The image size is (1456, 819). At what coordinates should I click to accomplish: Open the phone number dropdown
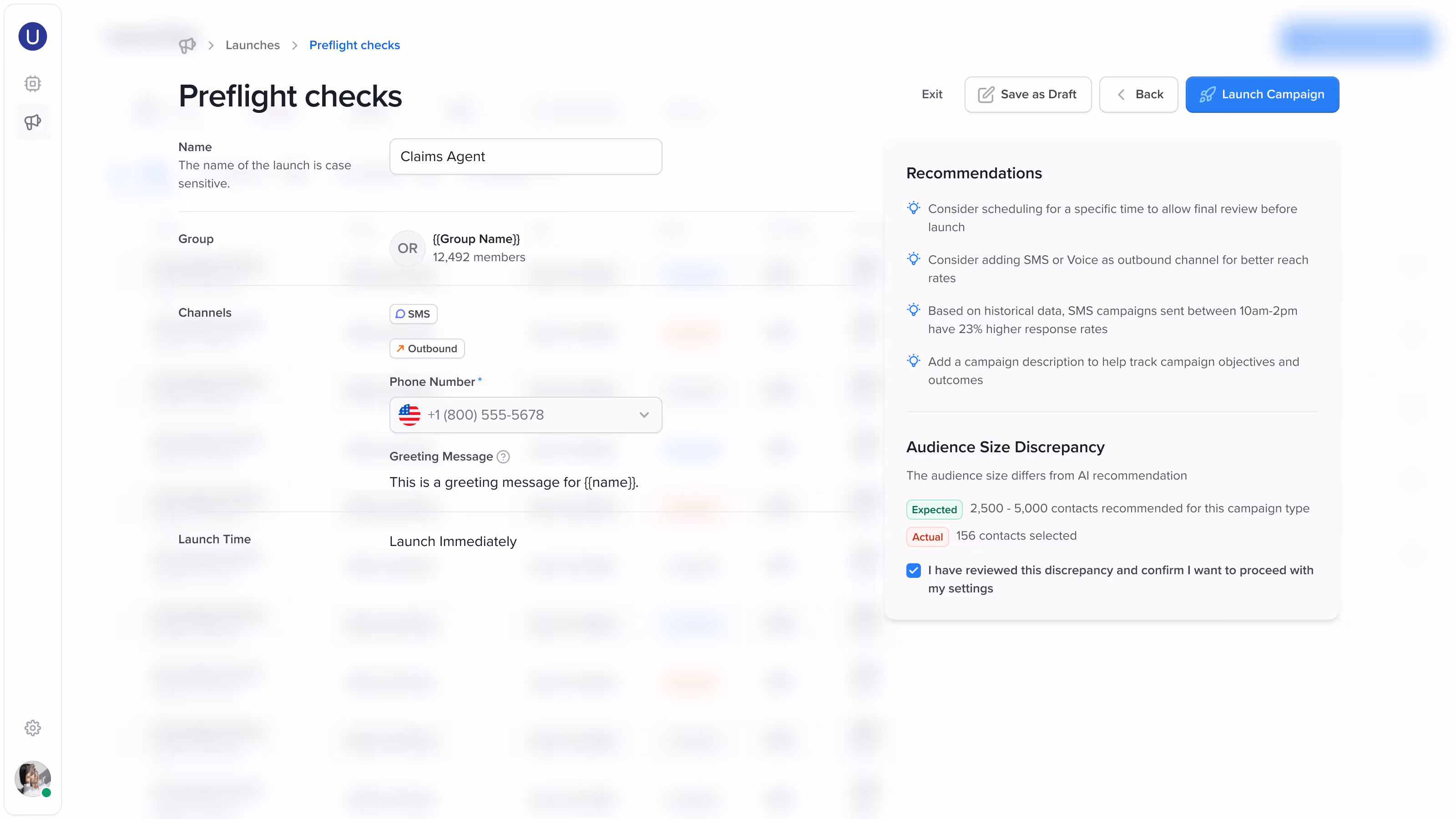[644, 415]
